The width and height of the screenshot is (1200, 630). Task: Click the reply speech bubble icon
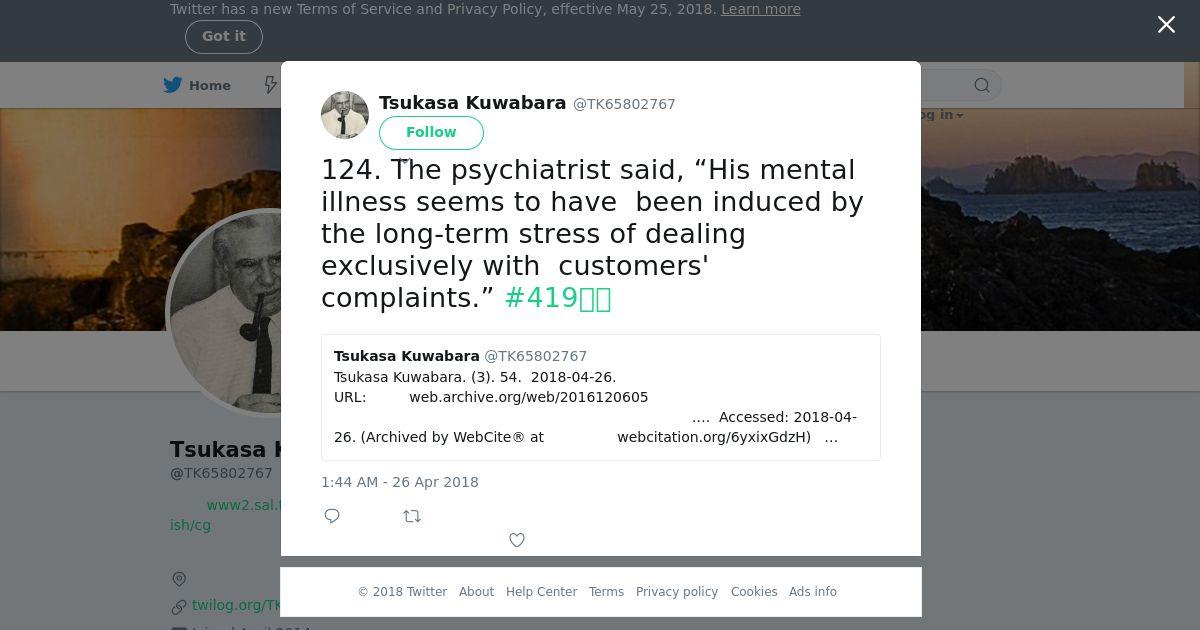[x=332, y=516]
